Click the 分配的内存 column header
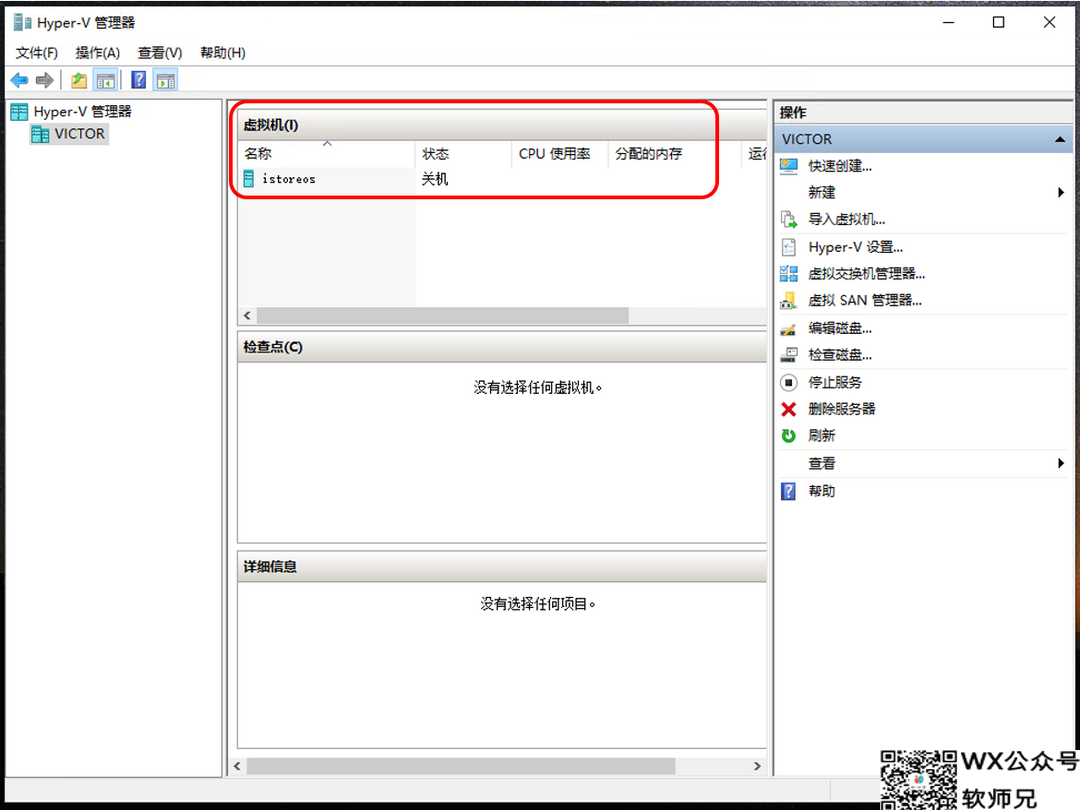The width and height of the screenshot is (1080, 810). click(x=674, y=154)
